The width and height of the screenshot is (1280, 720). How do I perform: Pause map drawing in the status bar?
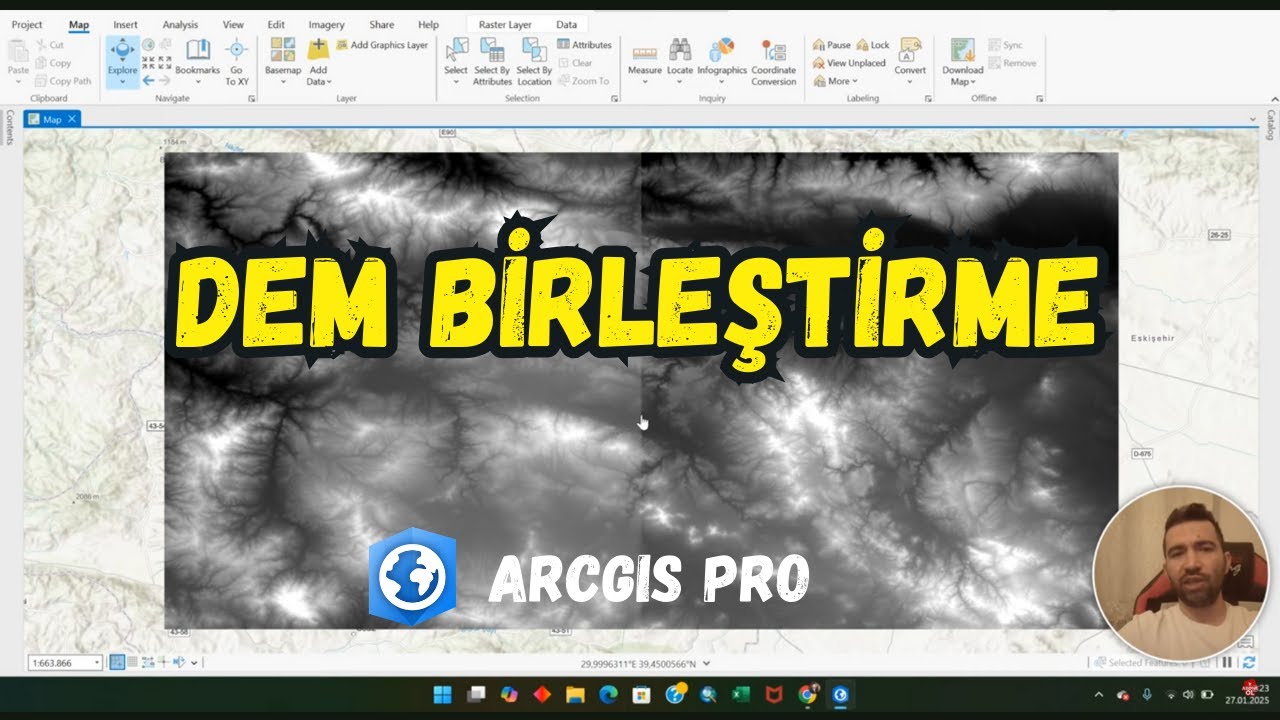[x=1228, y=662]
